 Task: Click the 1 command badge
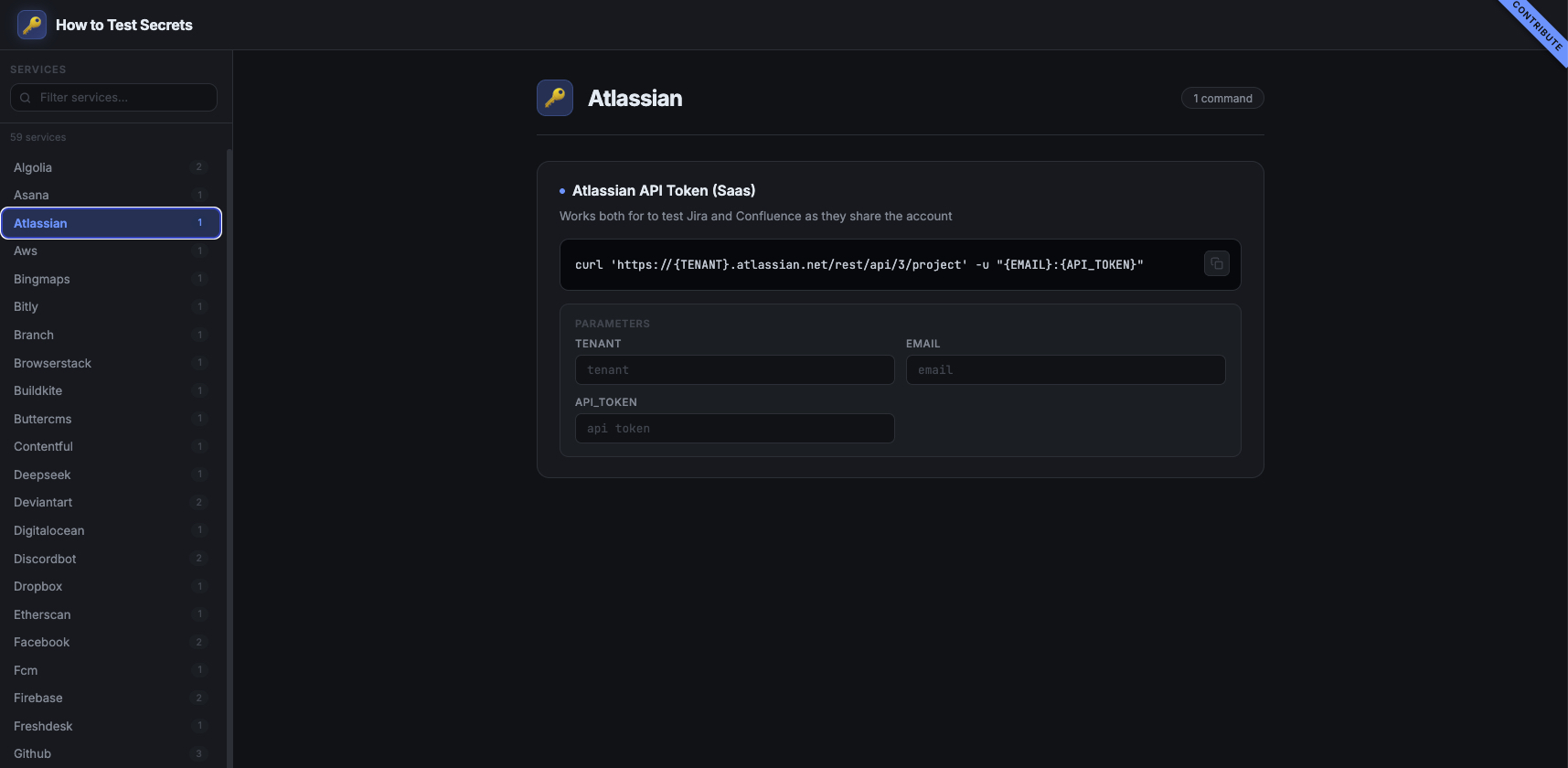[x=1222, y=98]
